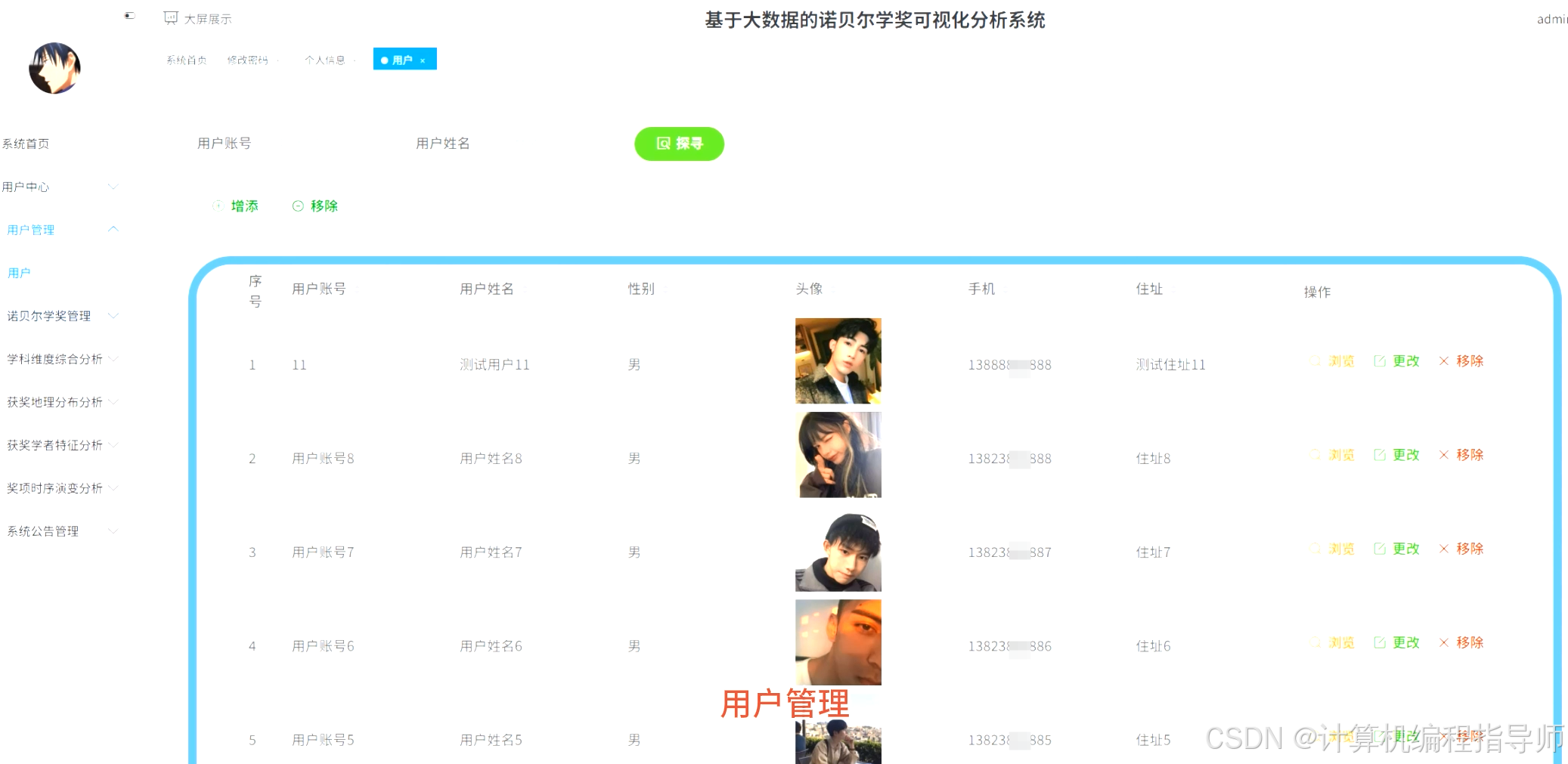The image size is (1568, 764).
Task: Open avatar image of 用户姓名7
Action: (x=838, y=549)
